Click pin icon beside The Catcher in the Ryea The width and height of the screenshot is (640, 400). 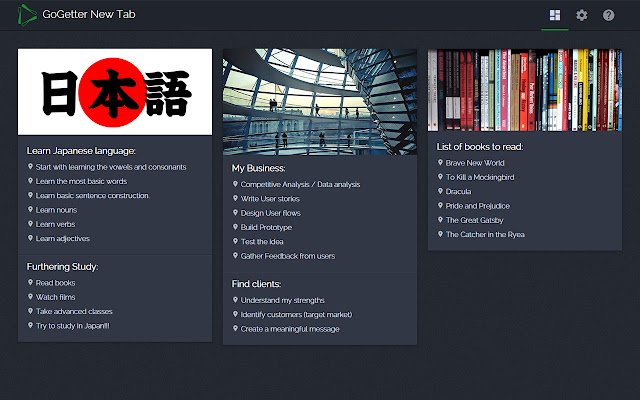tap(440, 234)
